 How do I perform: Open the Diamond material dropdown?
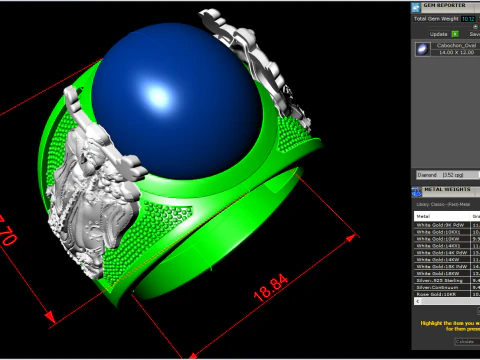click(x=448, y=175)
